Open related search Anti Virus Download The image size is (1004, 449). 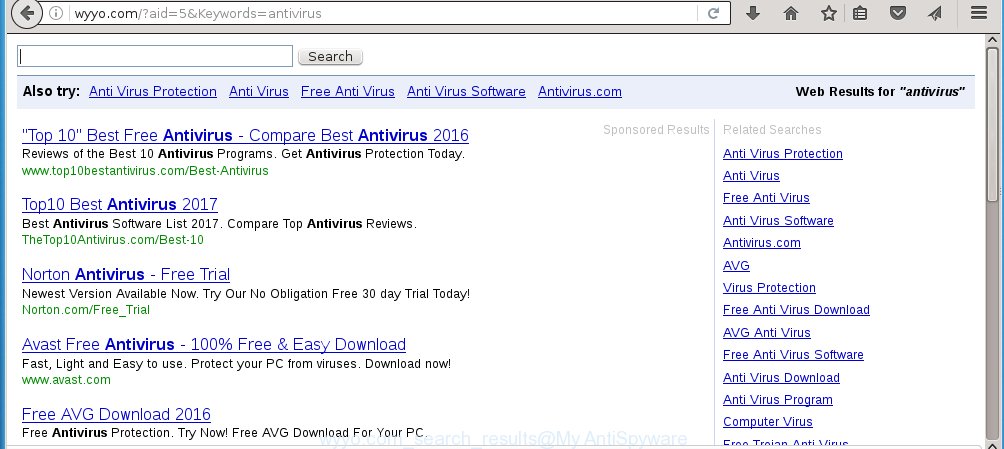[x=781, y=377]
